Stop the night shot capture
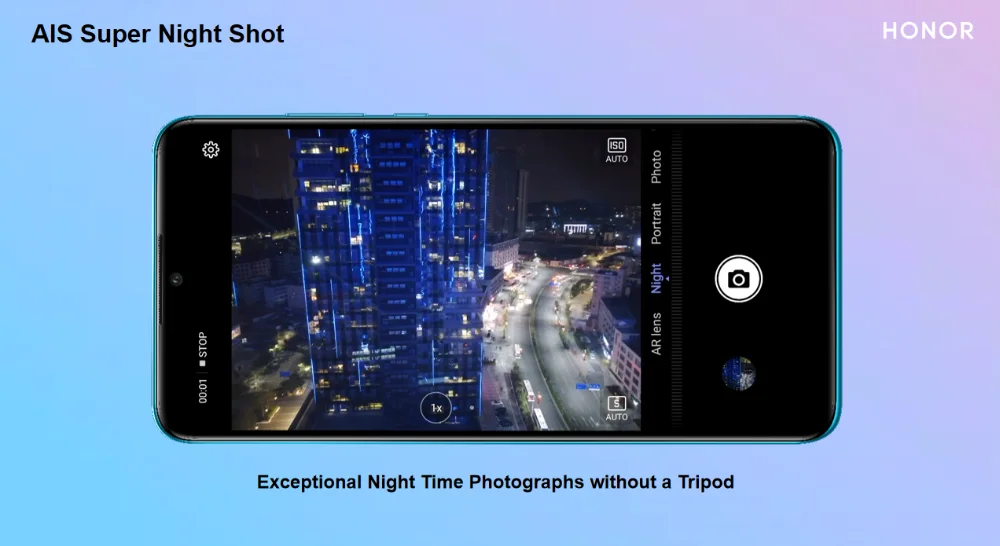This screenshot has height=546, width=1000. point(202,349)
